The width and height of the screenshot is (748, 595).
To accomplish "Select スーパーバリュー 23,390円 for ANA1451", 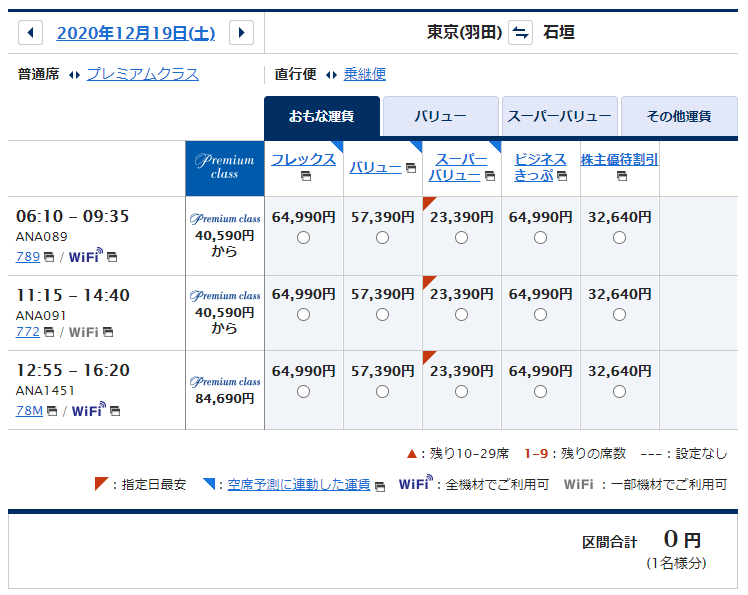I will point(461,392).
